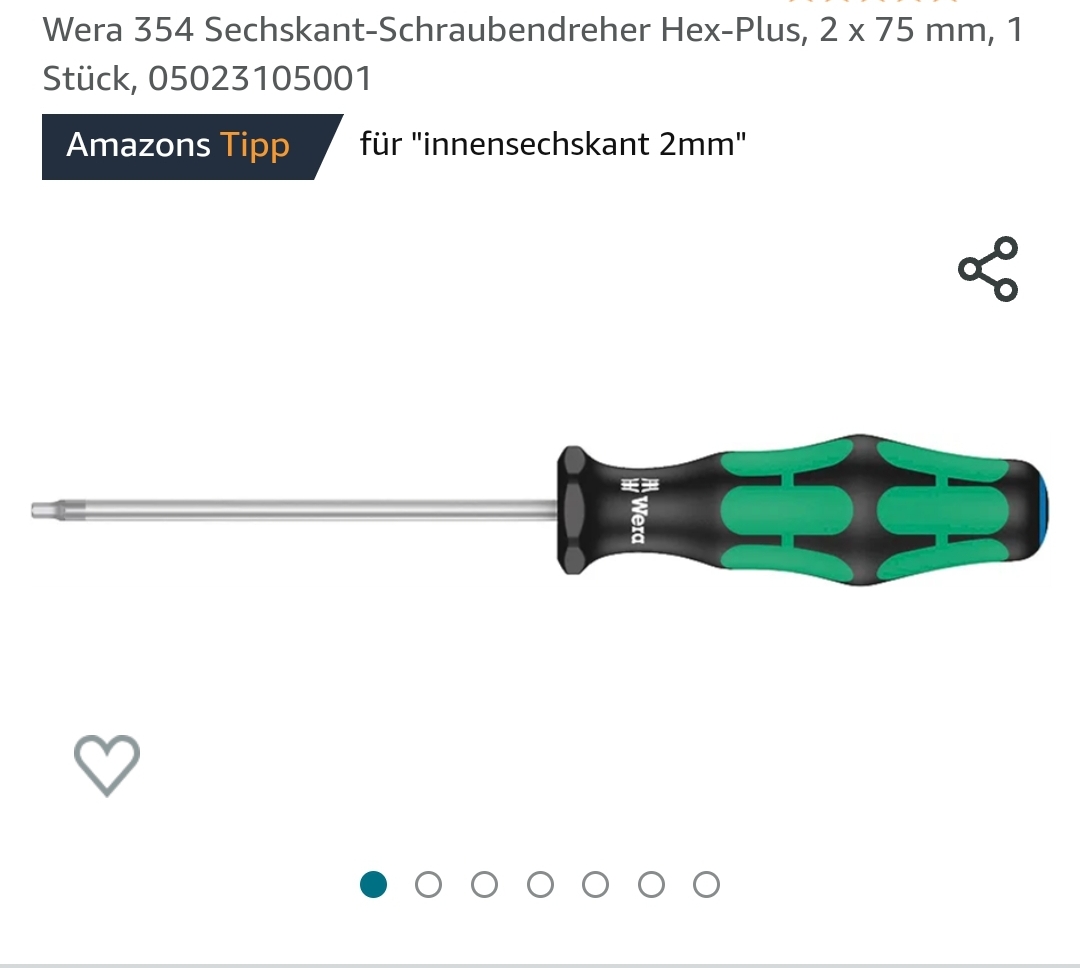The width and height of the screenshot is (1080, 968).
Task: Tap the share icon
Action: pos(988,269)
